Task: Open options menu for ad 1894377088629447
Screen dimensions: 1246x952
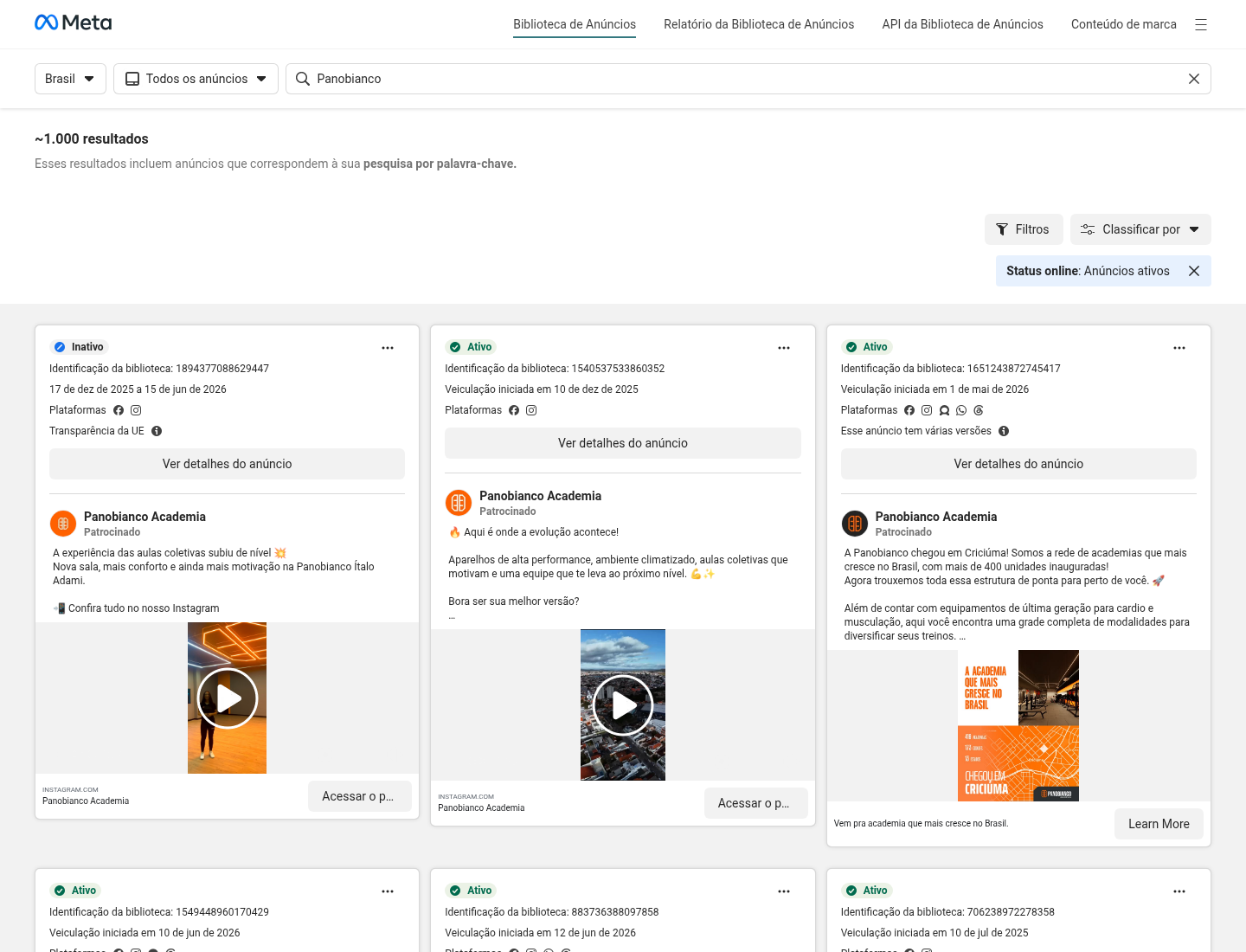Action: [388, 348]
